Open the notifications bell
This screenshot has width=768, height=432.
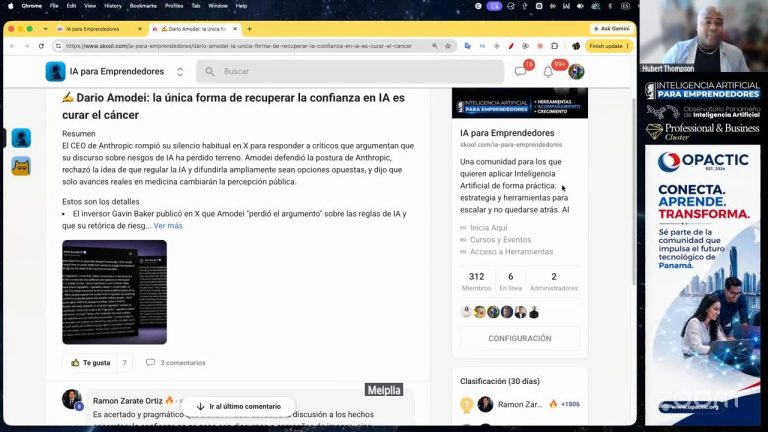[548, 72]
